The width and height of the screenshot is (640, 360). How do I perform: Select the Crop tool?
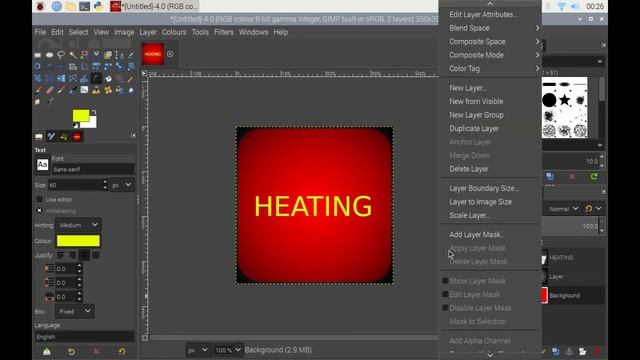tap(84, 66)
